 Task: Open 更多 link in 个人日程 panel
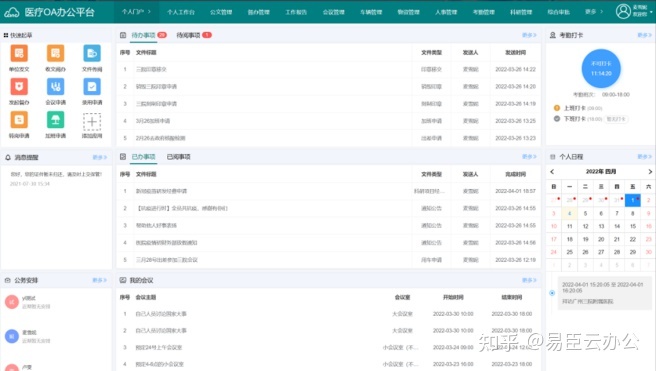coord(644,156)
